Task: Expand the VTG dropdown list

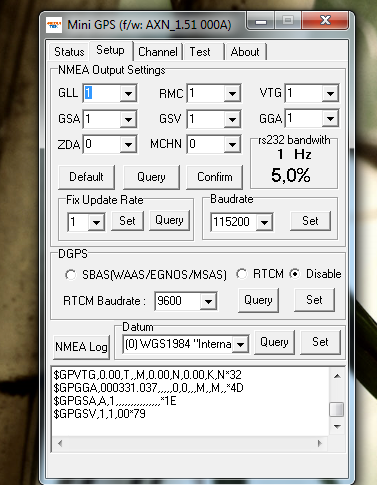Action: (x=330, y=93)
